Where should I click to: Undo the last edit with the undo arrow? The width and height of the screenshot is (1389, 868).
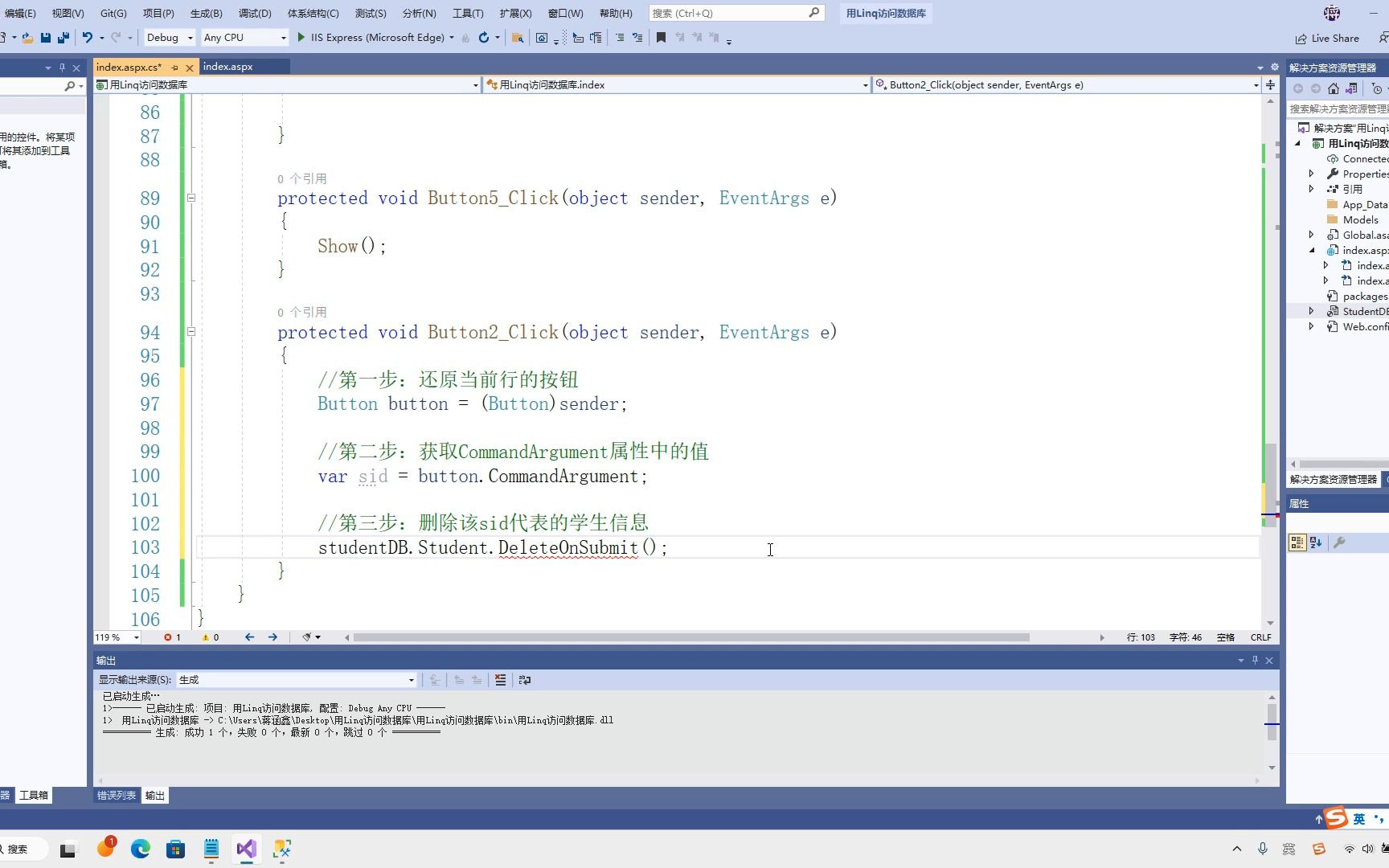88,38
